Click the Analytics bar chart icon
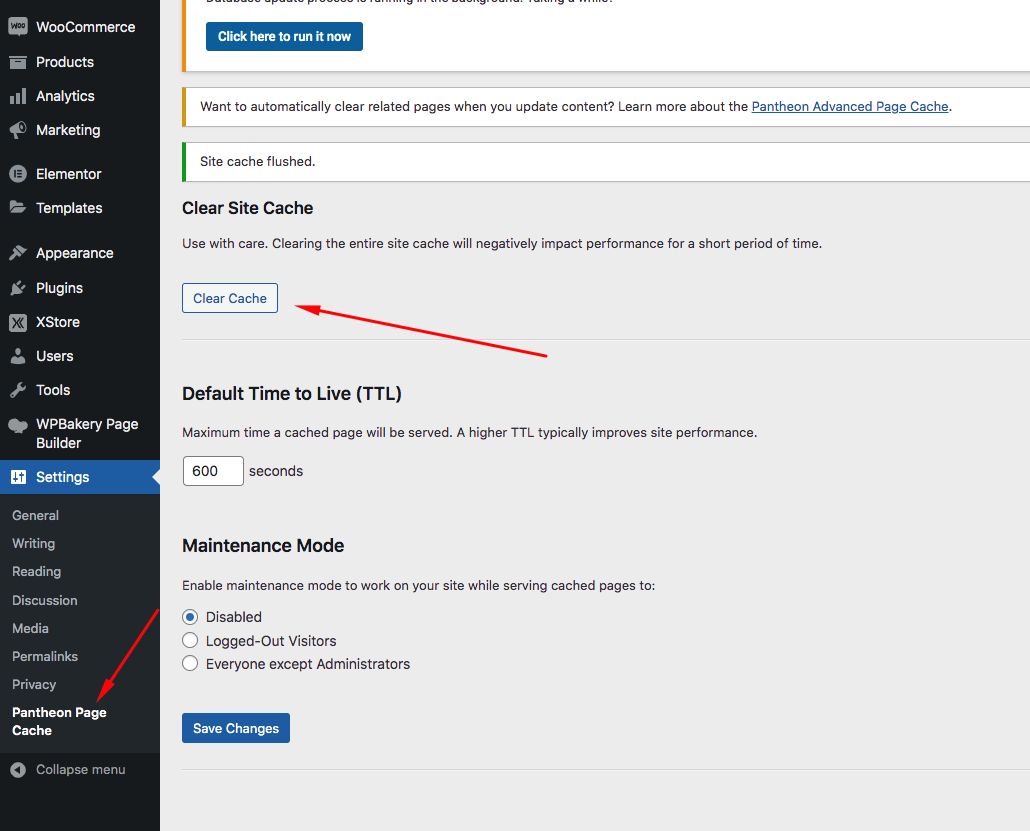The width and height of the screenshot is (1030, 831). point(18,97)
